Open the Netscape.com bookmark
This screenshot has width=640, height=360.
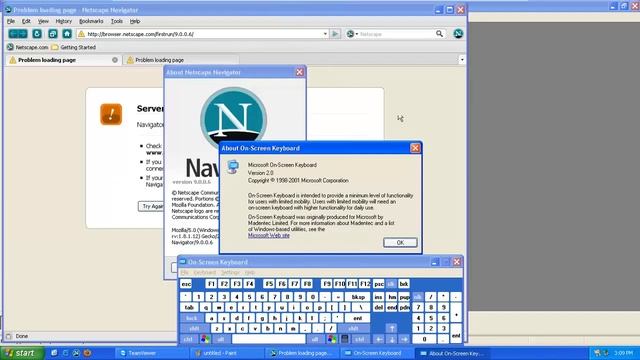[x=27, y=47]
